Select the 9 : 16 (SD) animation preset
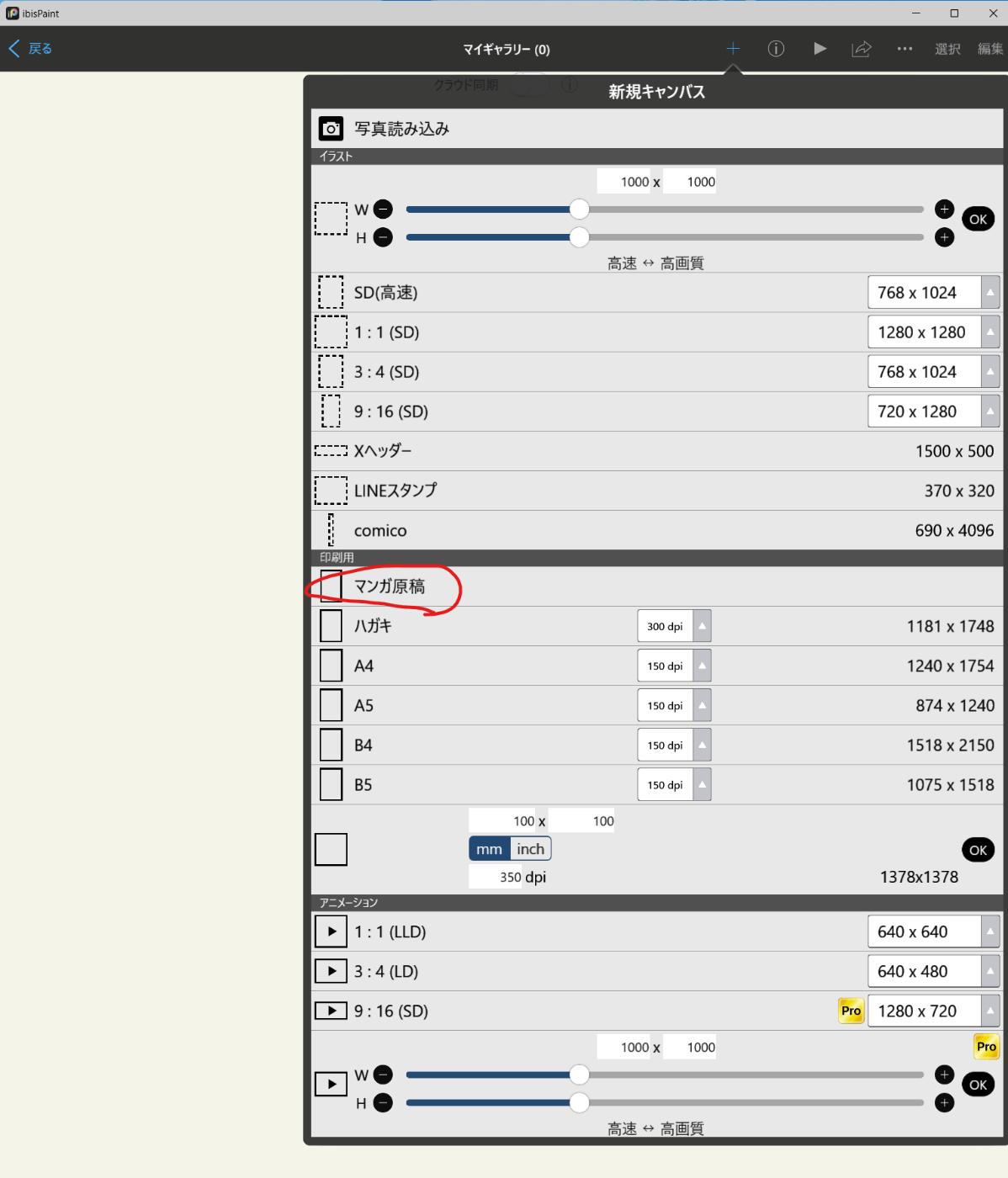 (657, 1011)
